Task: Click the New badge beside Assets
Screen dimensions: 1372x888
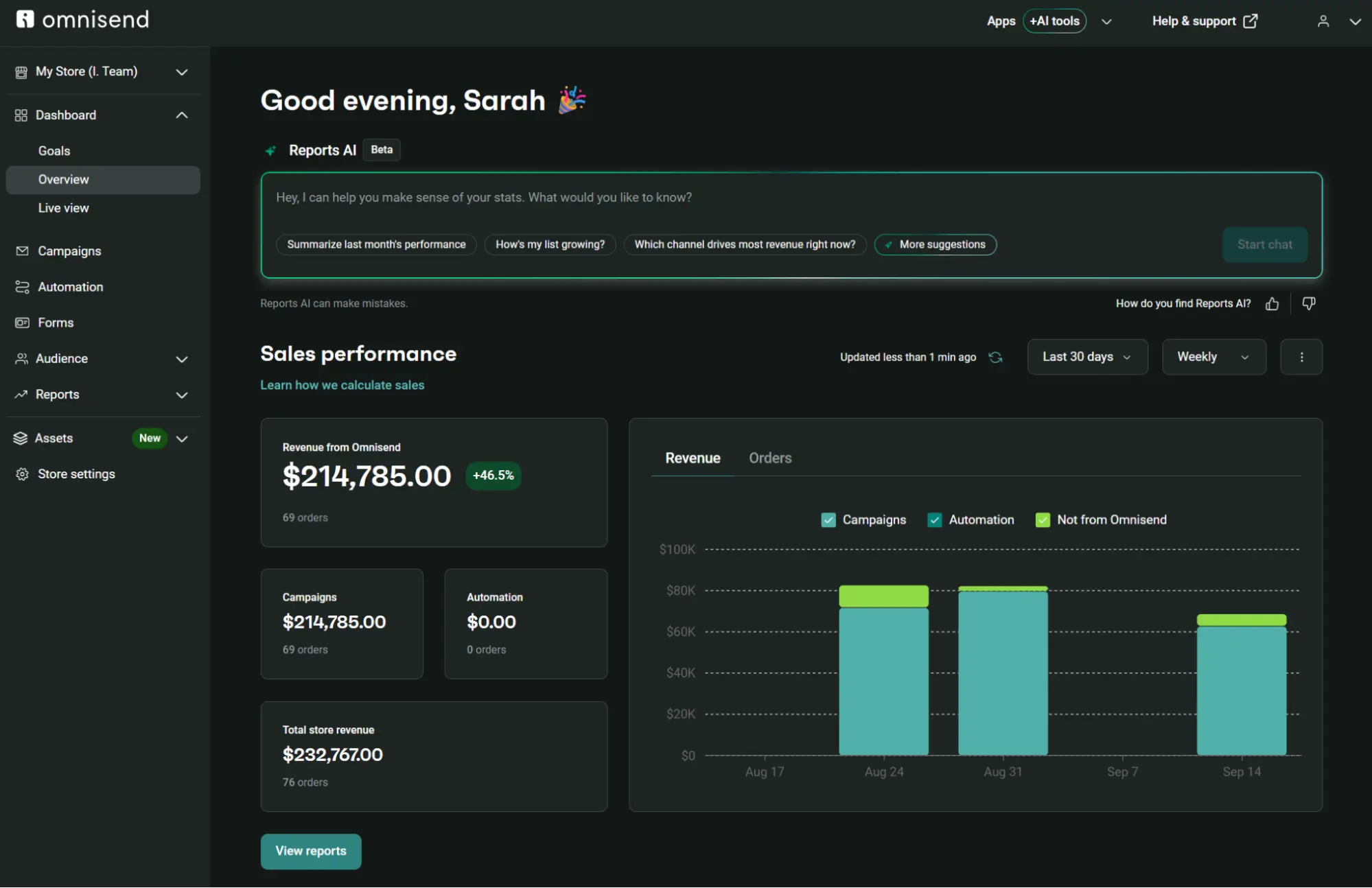Action: pyautogui.click(x=150, y=438)
